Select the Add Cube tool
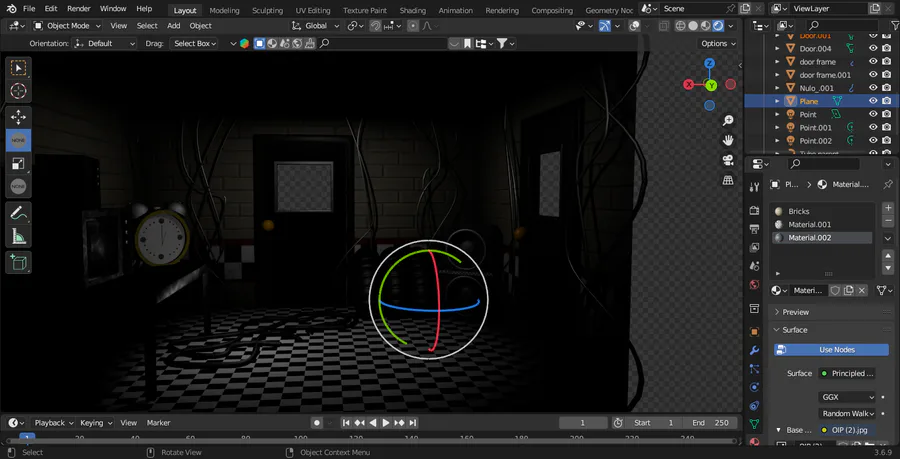This screenshot has width=900, height=459. (18, 262)
